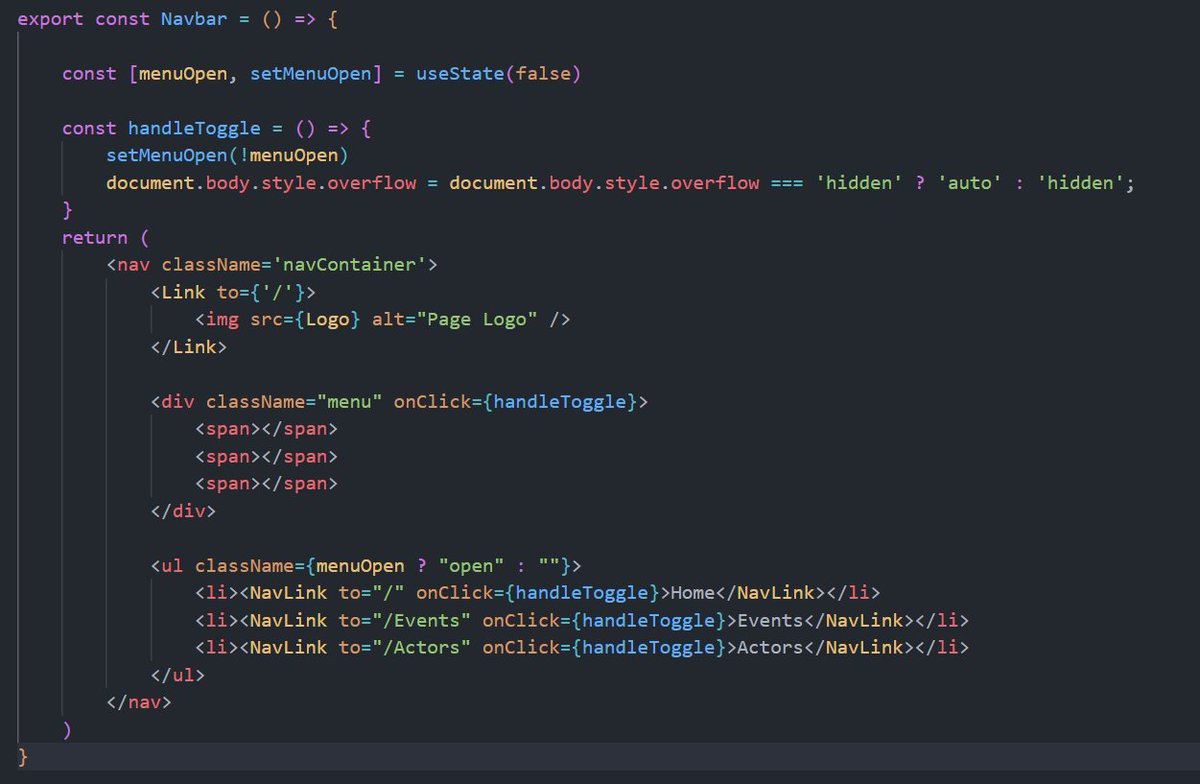Click the 'Events' label between NavLink tags

click(769, 619)
